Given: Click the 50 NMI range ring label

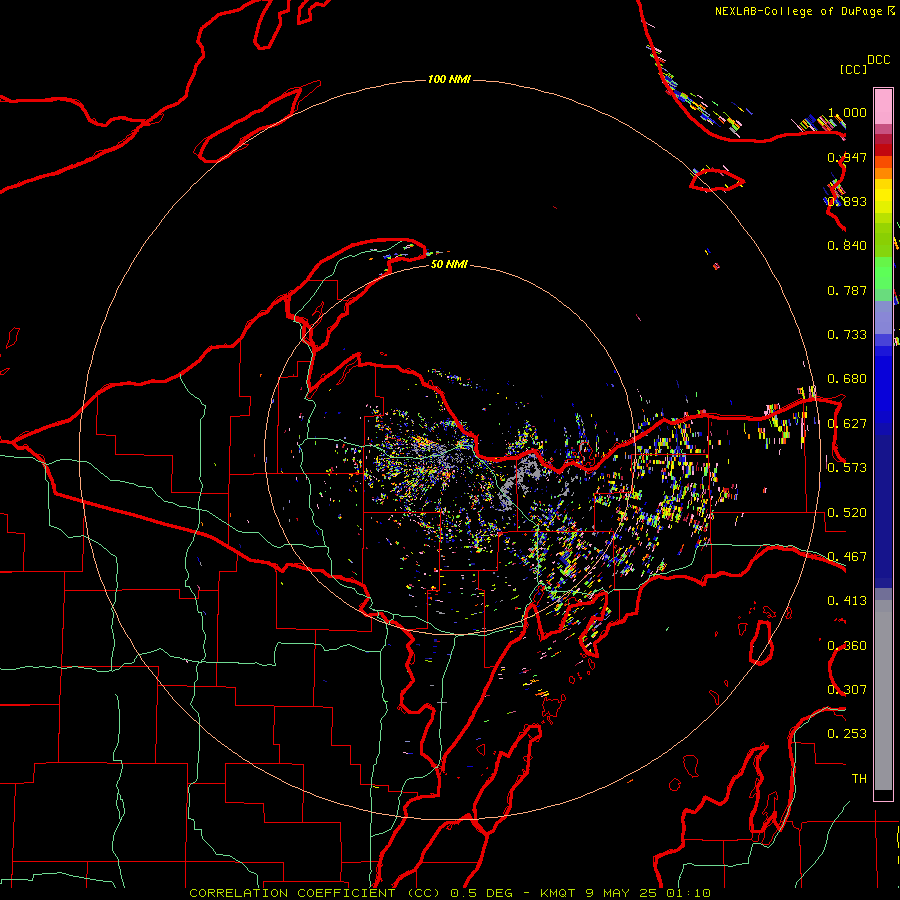Looking at the screenshot, I should (449, 264).
